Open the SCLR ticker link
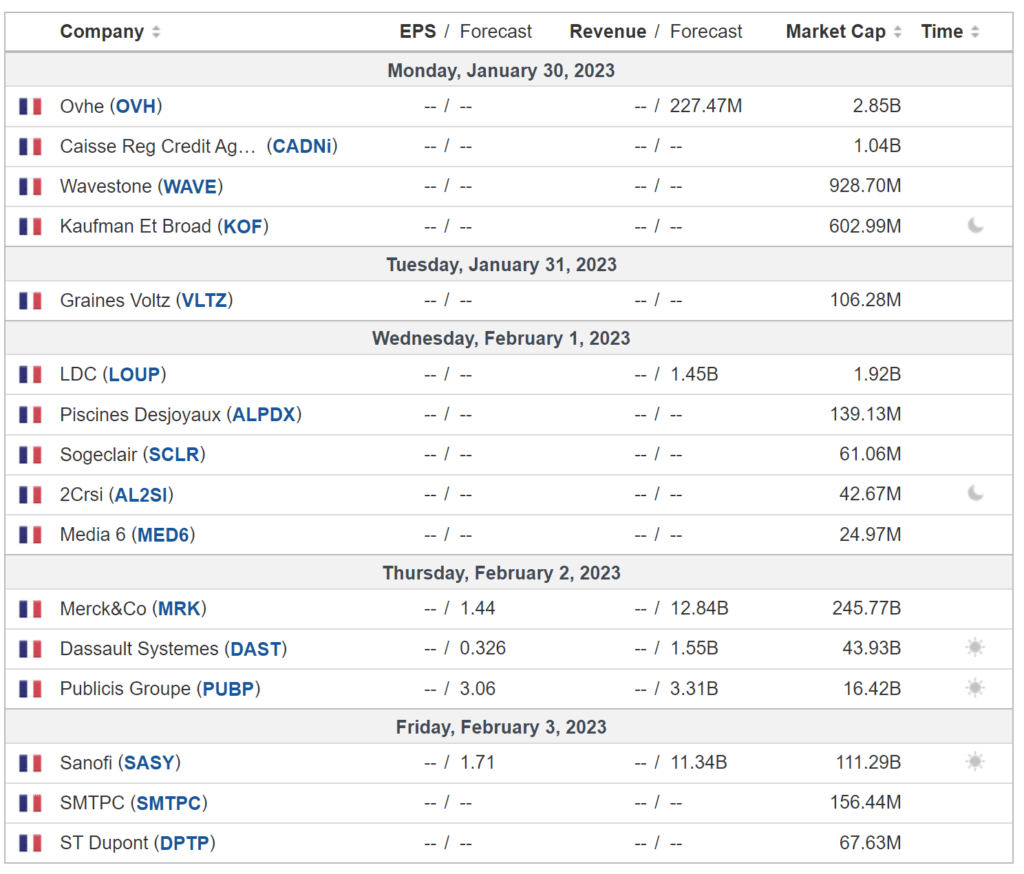Screen dimensions: 1024x874 click(x=174, y=454)
